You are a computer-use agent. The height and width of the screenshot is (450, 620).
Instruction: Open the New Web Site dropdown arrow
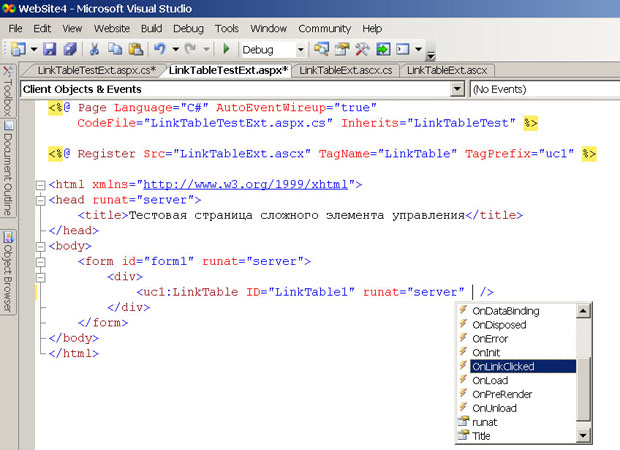click(34, 49)
